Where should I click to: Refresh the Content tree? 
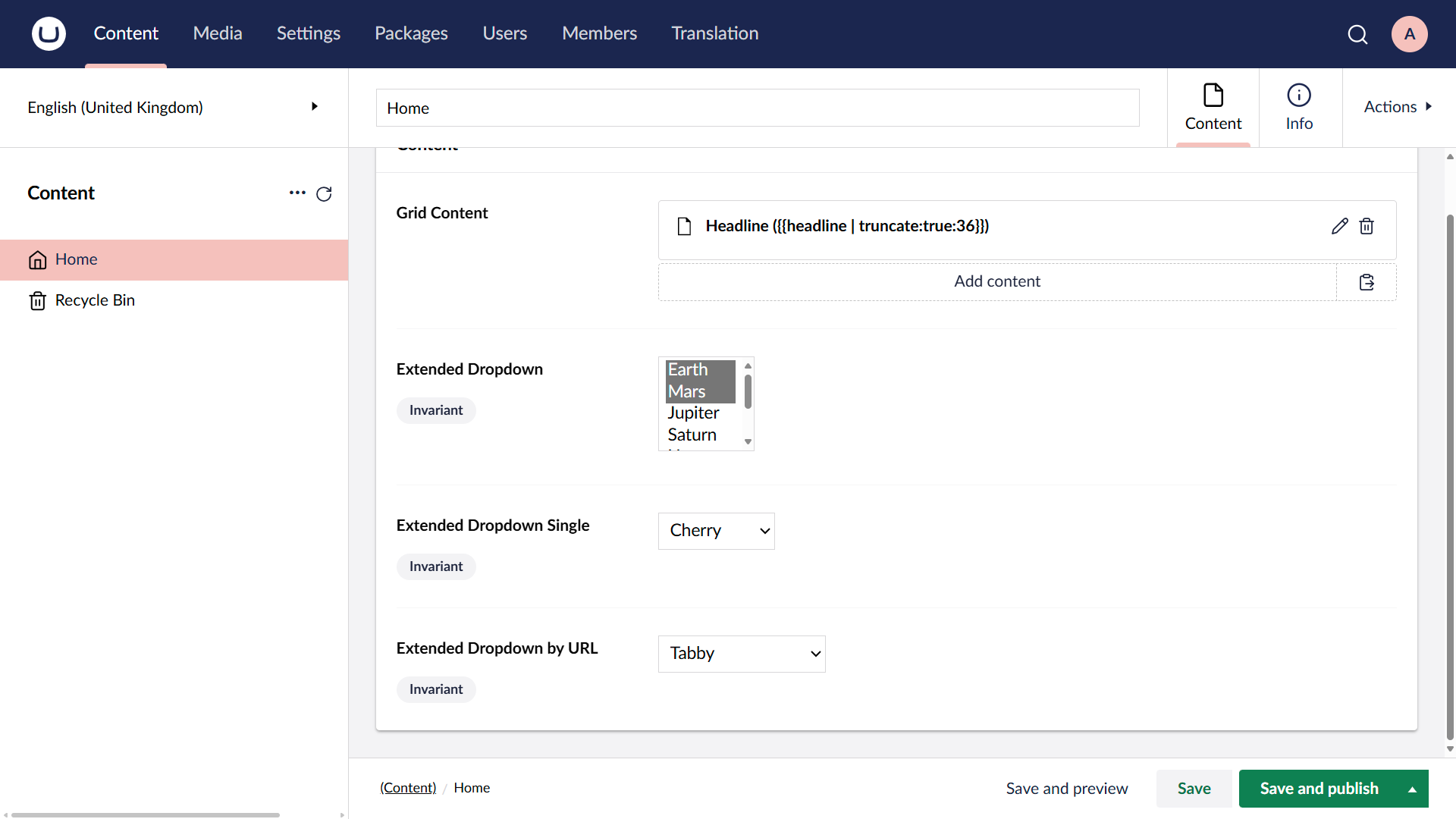[324, 194]
